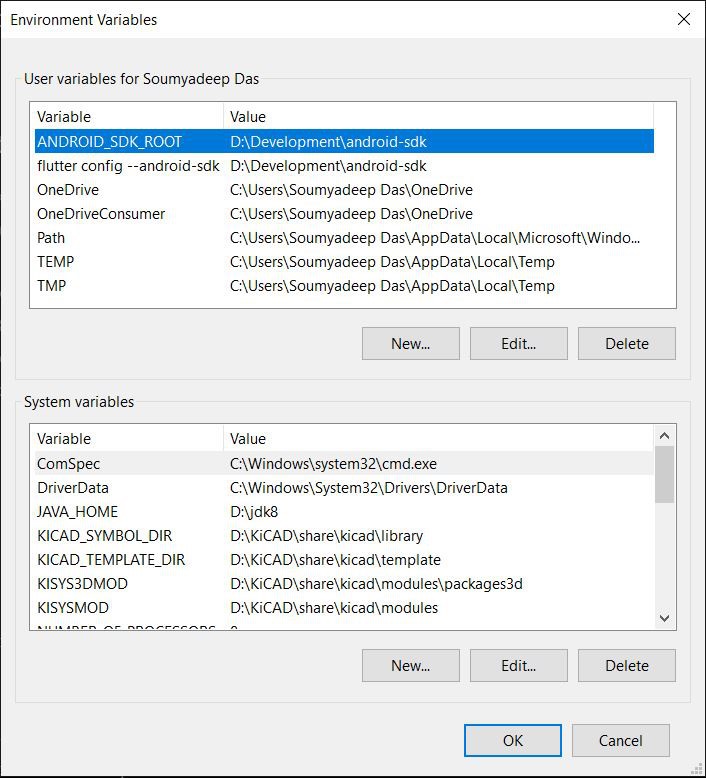The width and height of the screenshot is (706, 778).
Task: Select the KISYS3DMOD system variable row
Action: pos(82,584)
